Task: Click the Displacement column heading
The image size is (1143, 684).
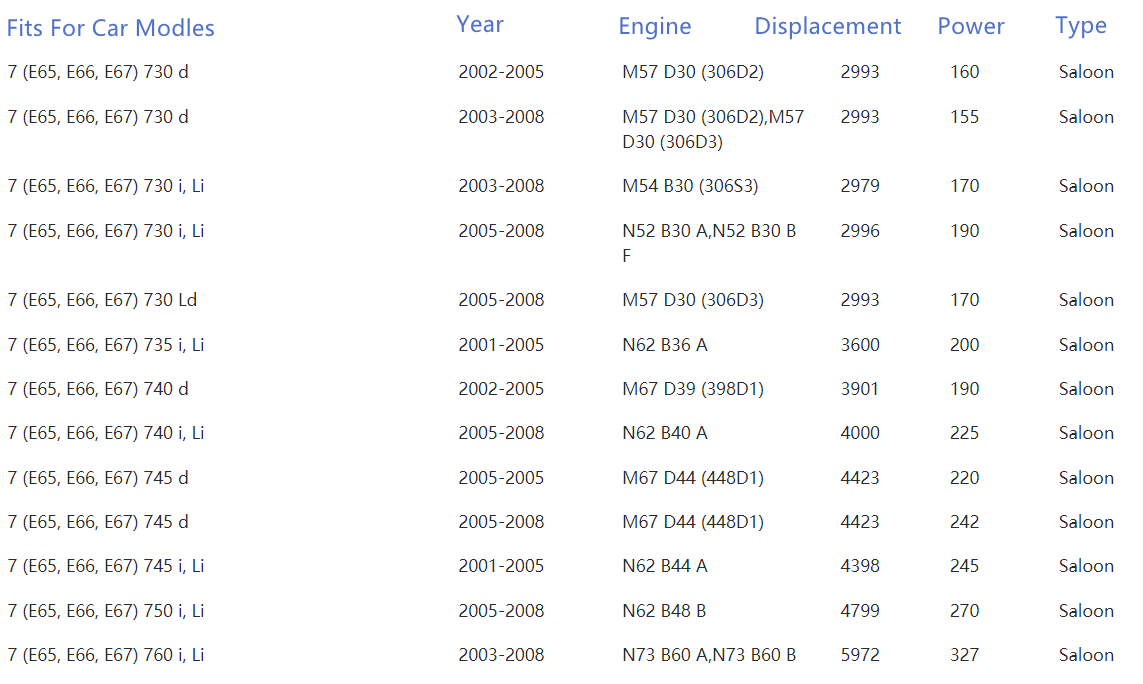Action: (827, 27)
